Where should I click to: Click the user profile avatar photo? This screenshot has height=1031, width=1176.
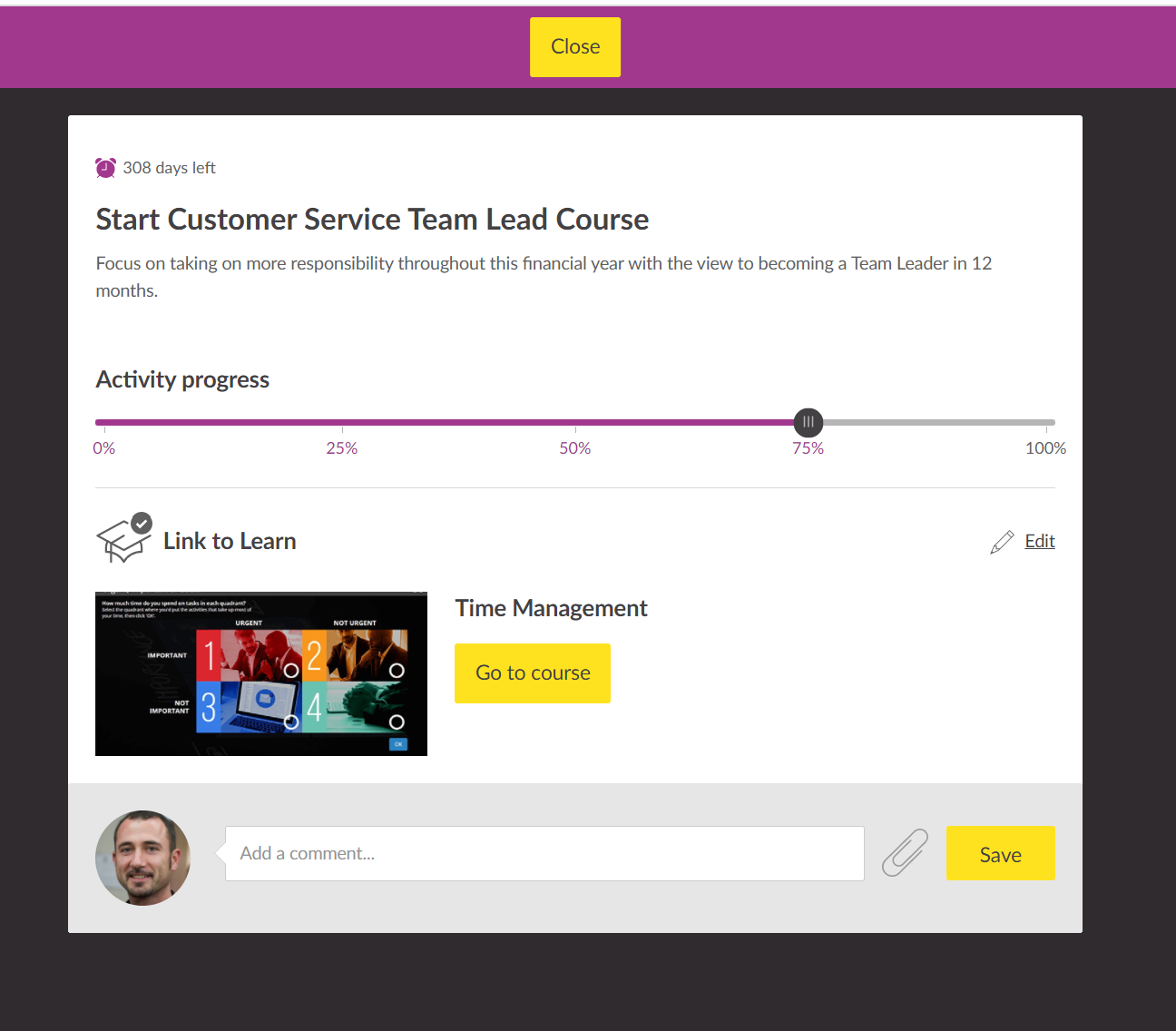pos(142,858)
